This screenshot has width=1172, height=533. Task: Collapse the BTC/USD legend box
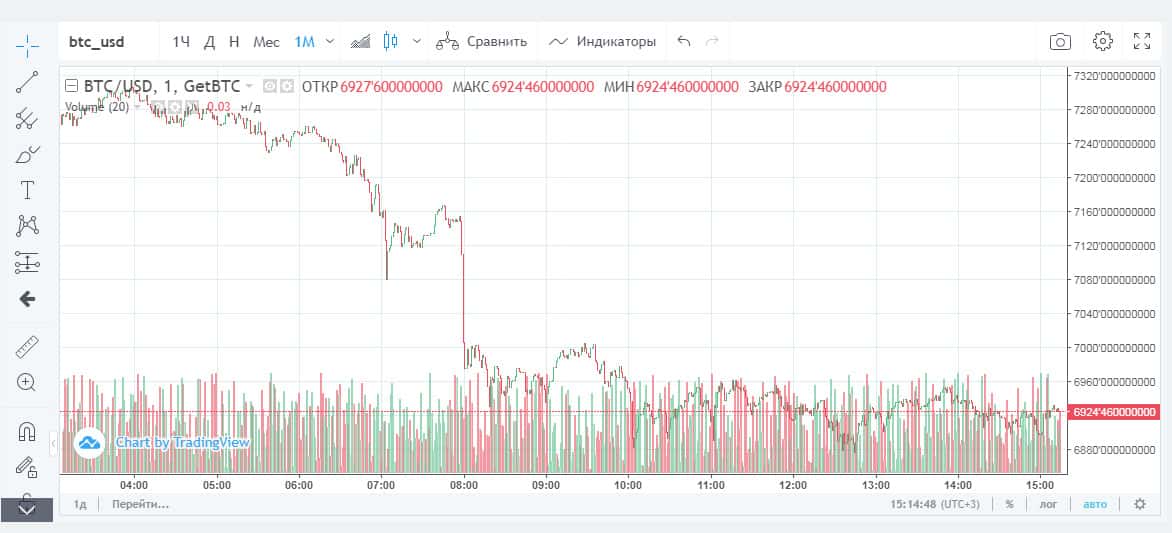[x=70, y=86]
